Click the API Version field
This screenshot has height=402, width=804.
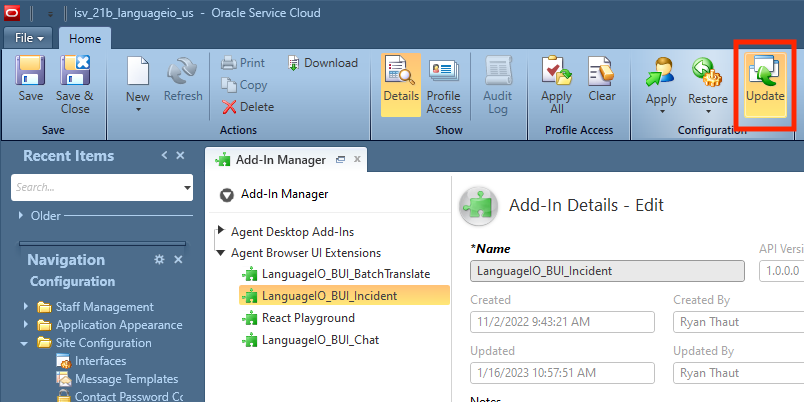pos(781,271)
